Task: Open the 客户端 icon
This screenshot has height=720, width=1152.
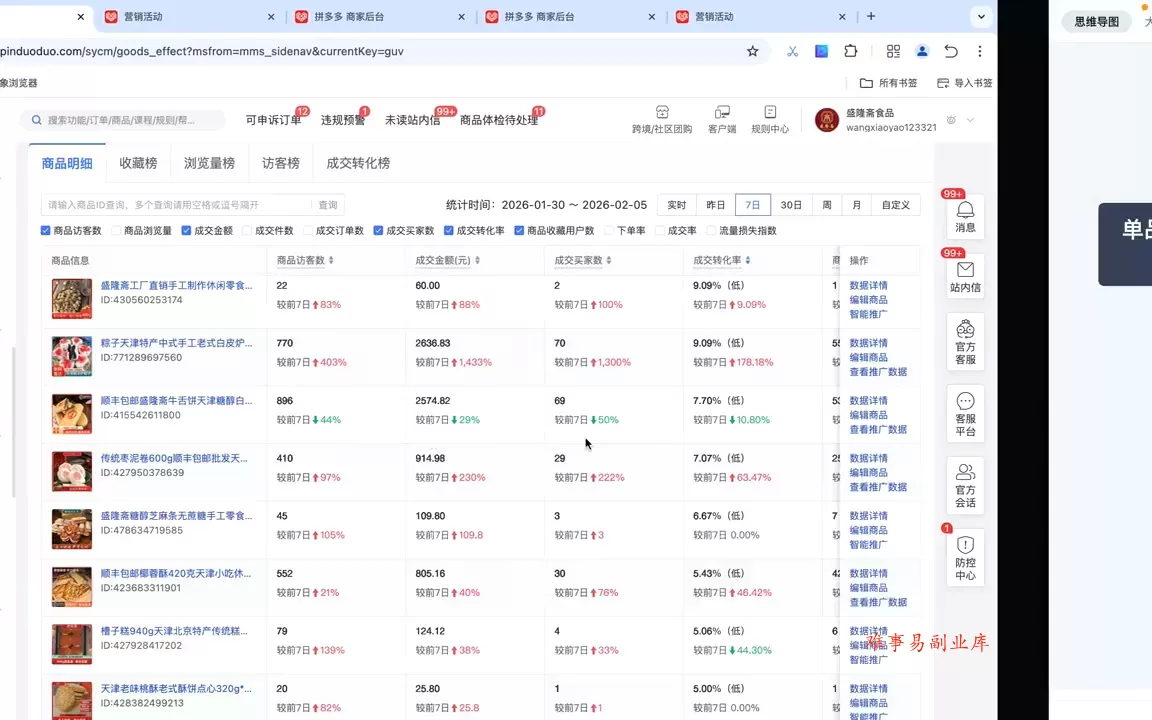Action: (x=722, y=119)
